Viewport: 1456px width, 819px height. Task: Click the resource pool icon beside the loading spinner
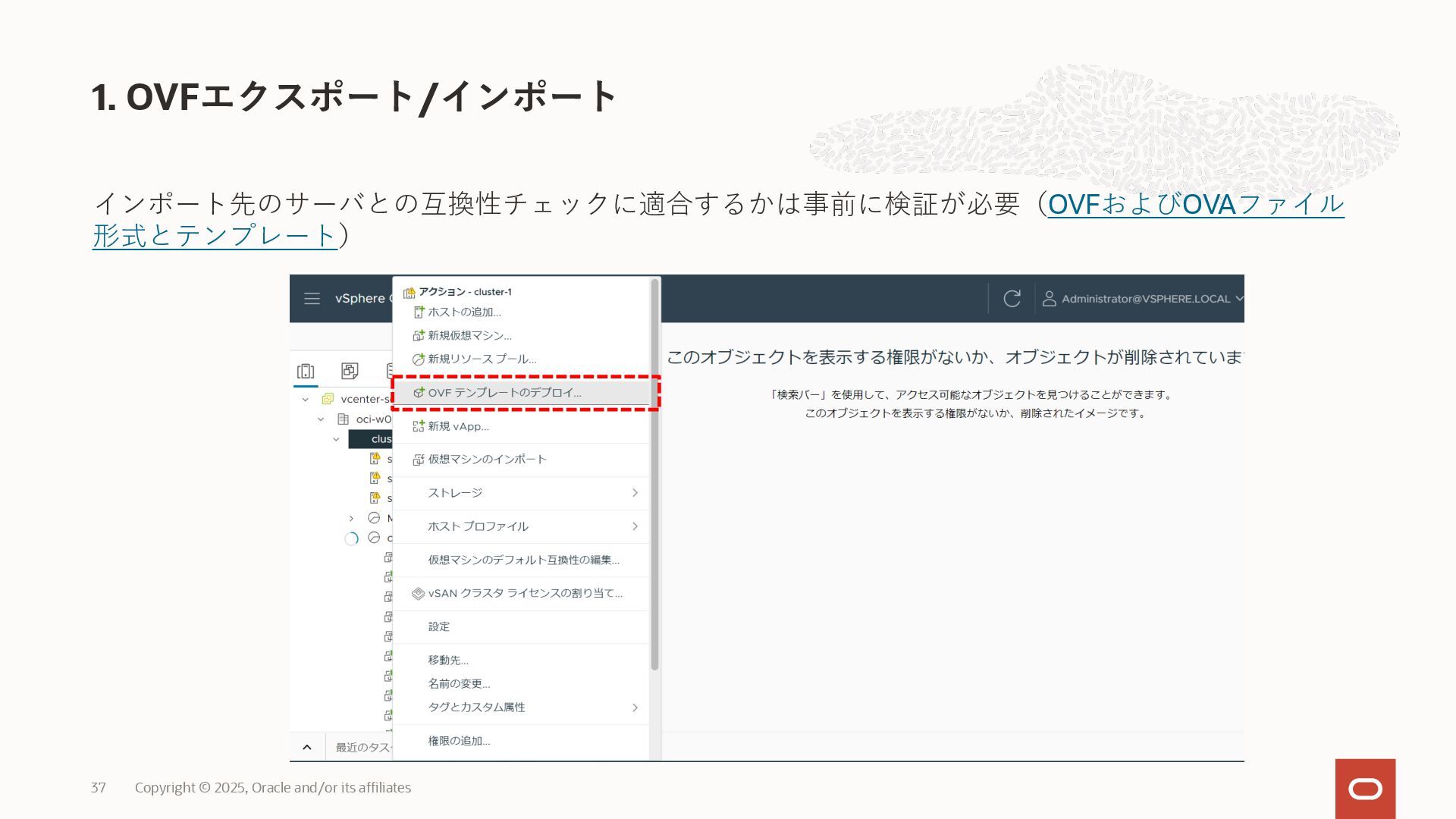click(x=374, y=538)
